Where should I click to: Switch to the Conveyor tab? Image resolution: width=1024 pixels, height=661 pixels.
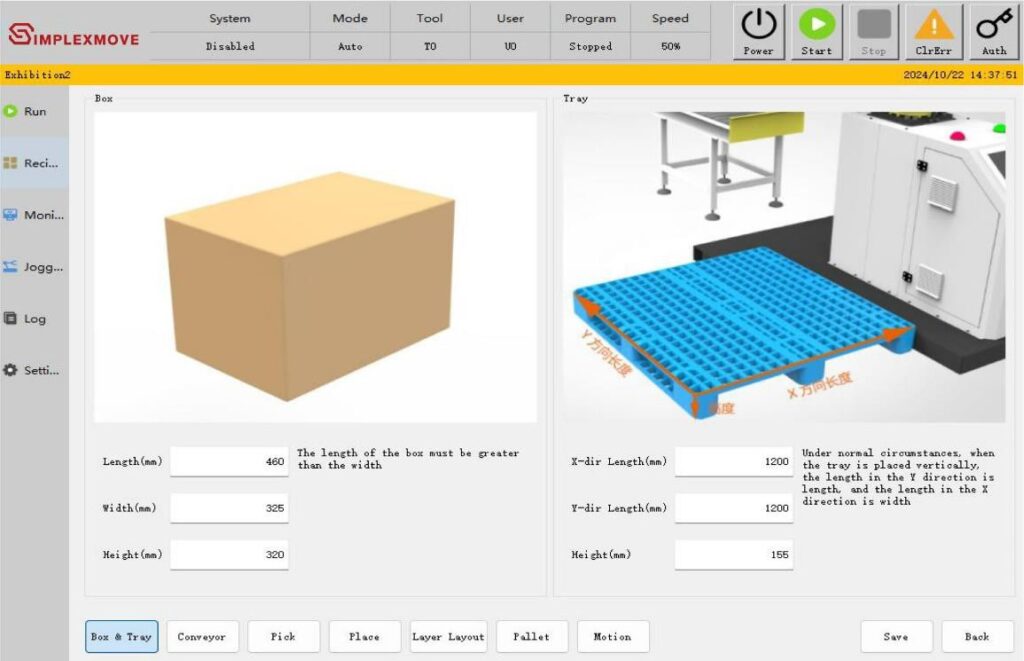click(x=202, y=637)
